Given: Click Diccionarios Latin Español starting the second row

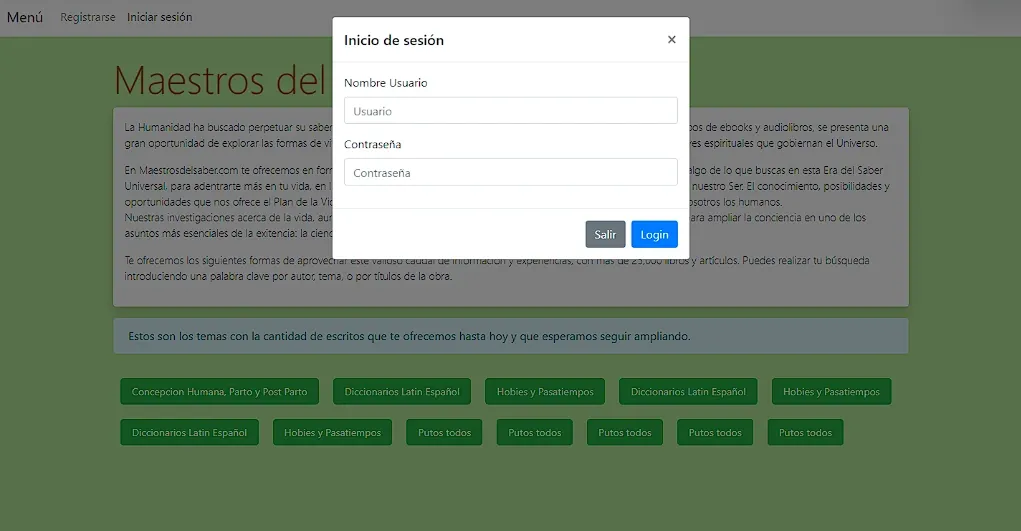Looking at the screenshot, I should 189,433.
